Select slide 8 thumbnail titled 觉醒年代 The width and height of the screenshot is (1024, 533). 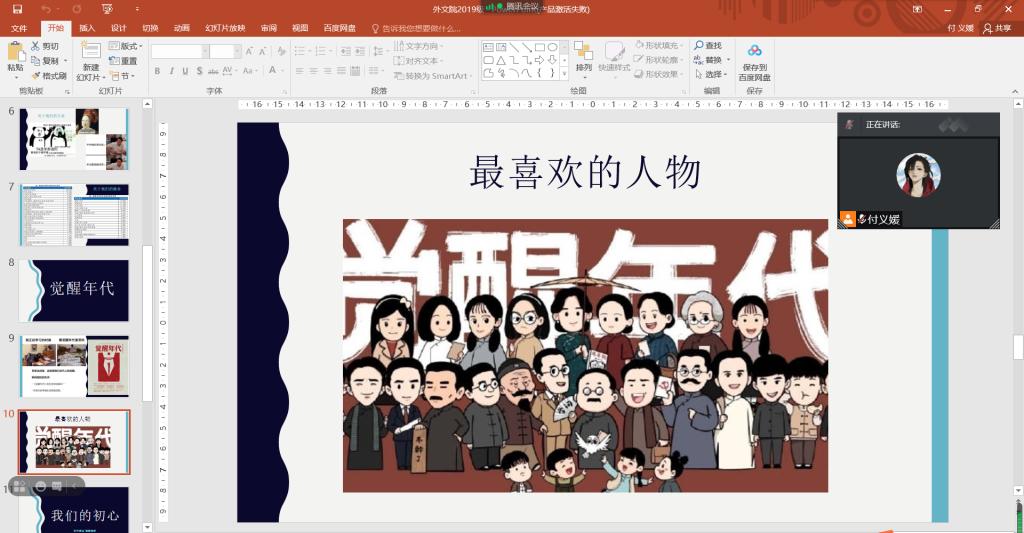(75, 290)
